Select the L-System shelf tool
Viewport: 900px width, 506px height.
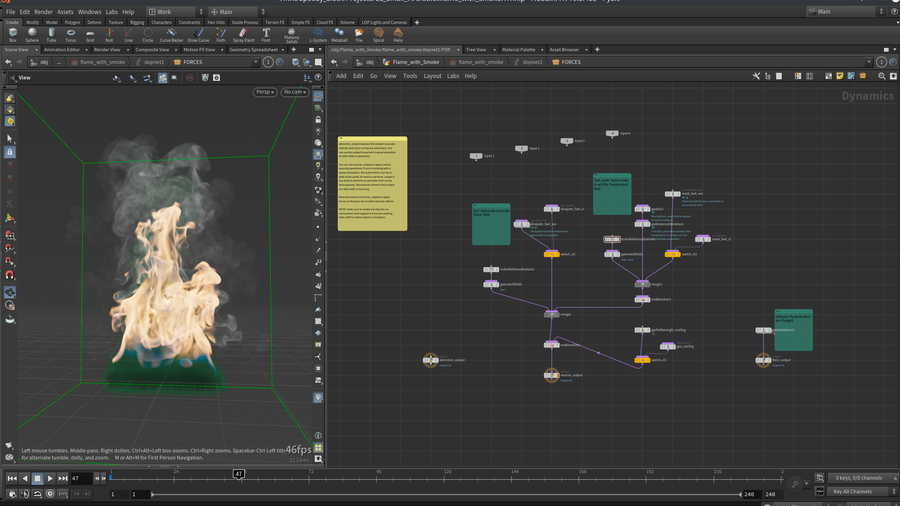pyautogui.click(x=317, y=35)
